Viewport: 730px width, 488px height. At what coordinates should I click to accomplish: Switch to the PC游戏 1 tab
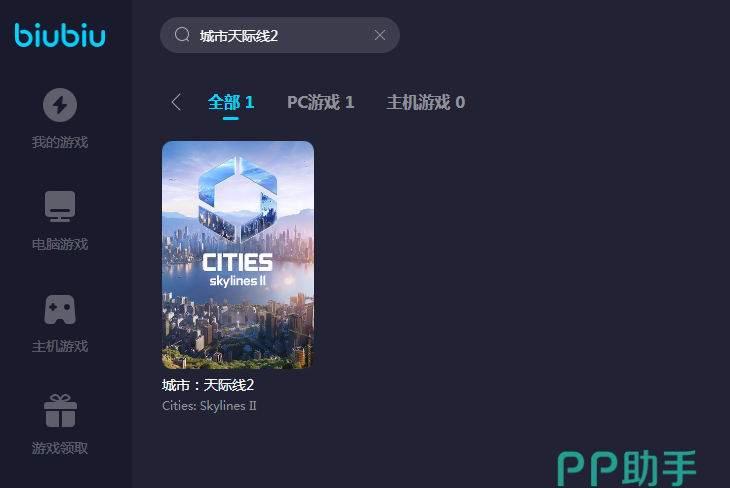pyautogui.click(x=321, y=102)
